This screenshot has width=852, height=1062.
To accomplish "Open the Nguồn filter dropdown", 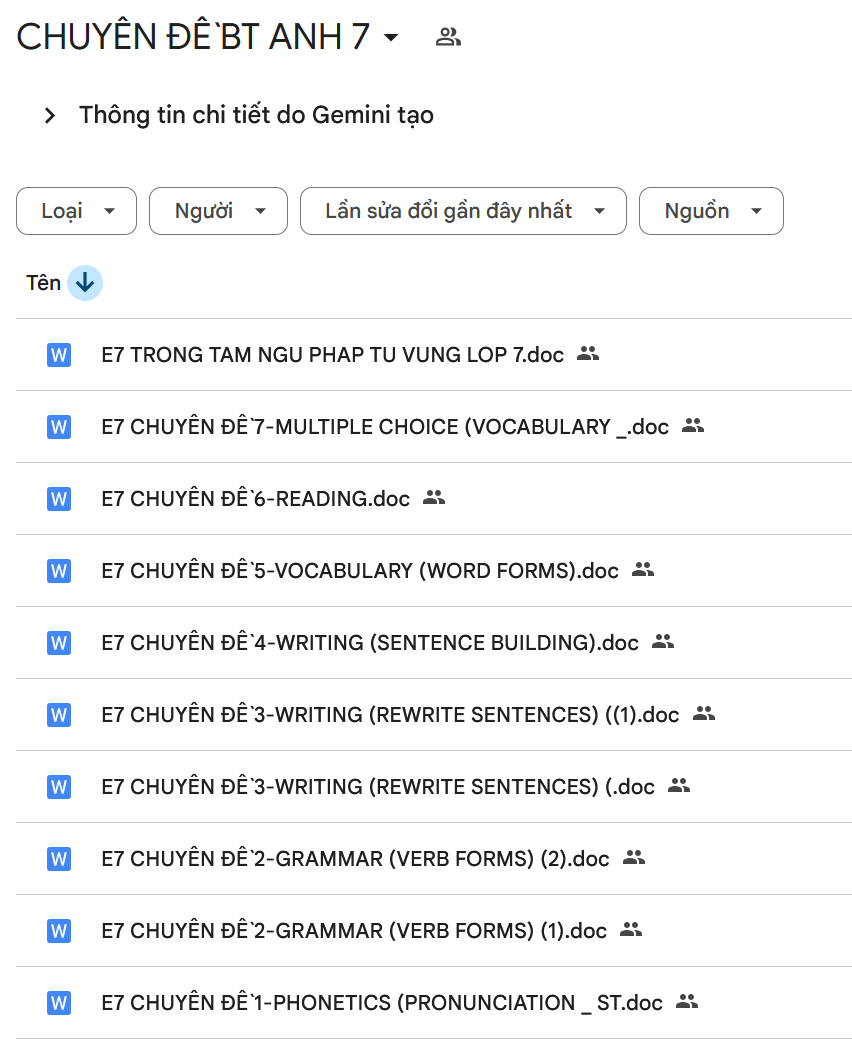I will pyautogui.click(x=711, y=211).
